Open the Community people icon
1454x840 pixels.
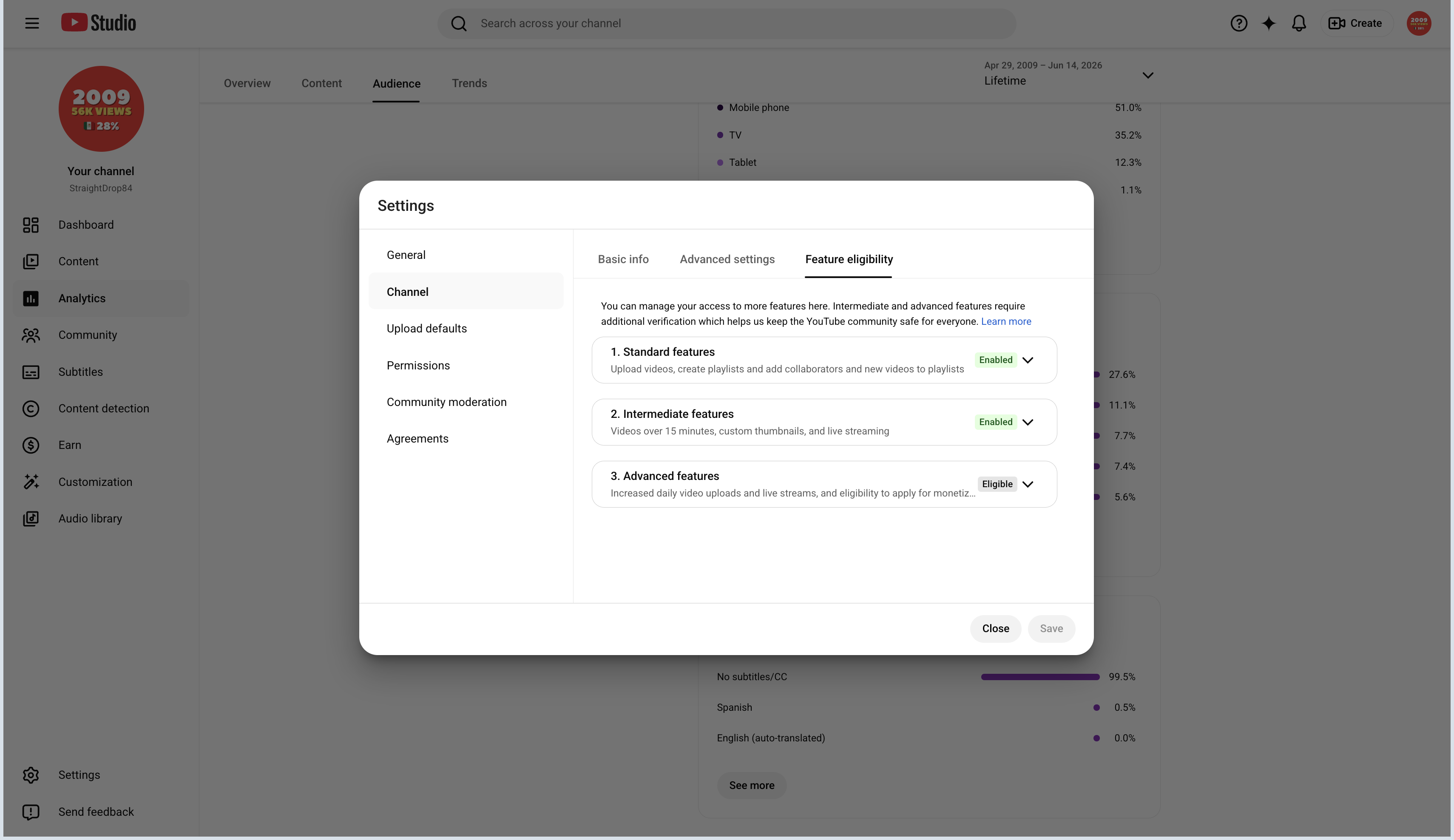tap(31, 335)
